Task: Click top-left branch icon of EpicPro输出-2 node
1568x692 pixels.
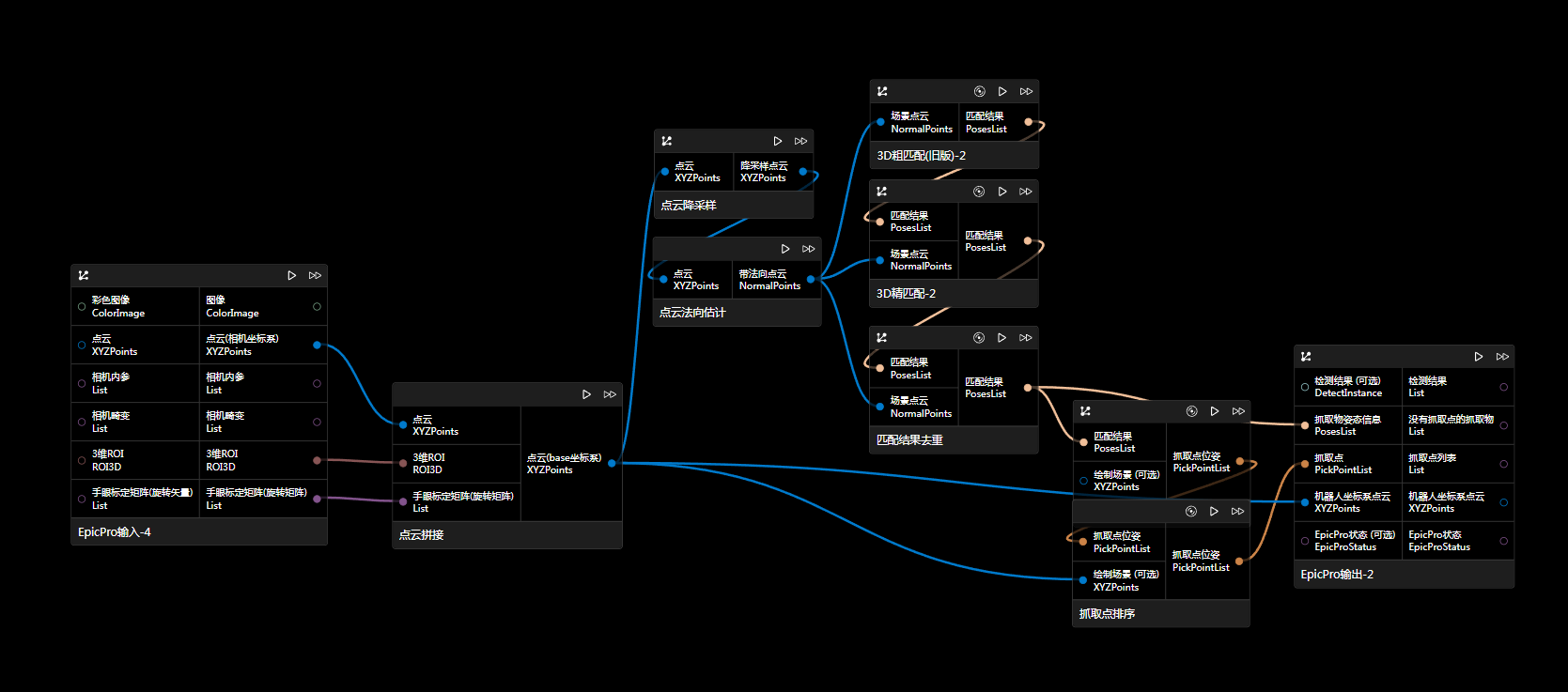Action: point(1306,357)
